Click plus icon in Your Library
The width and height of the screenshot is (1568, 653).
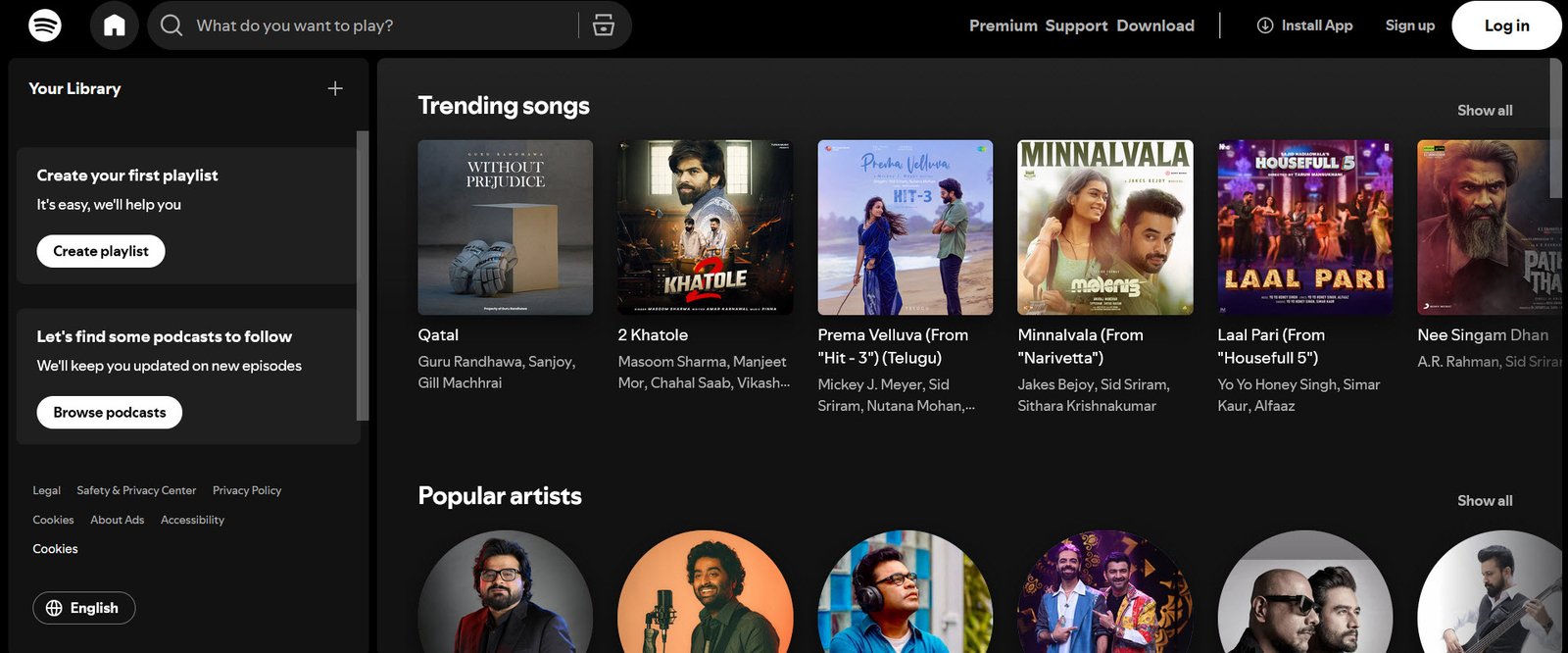click(x=335, y=88)
